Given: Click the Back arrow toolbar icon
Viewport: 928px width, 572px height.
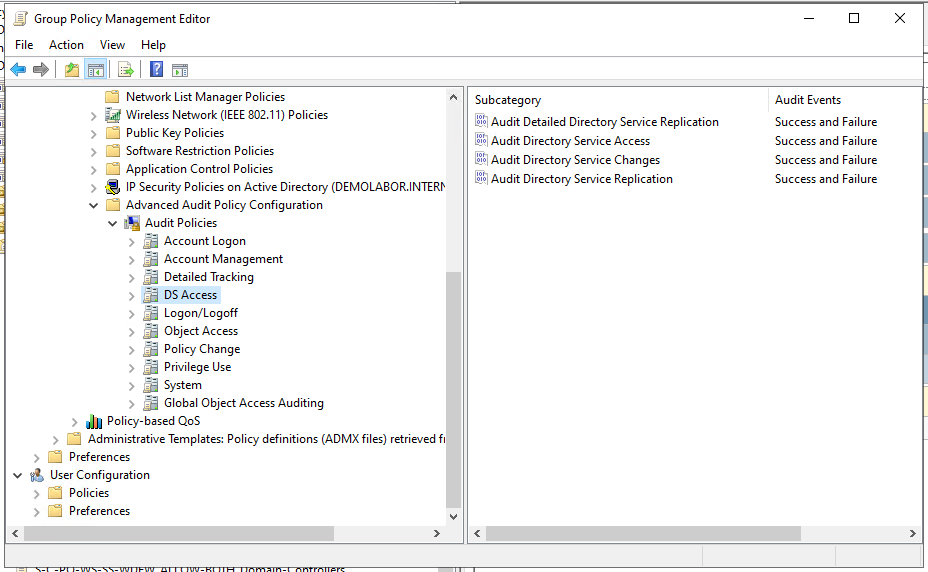Looking at the screenshot, I should coord(18,70).
